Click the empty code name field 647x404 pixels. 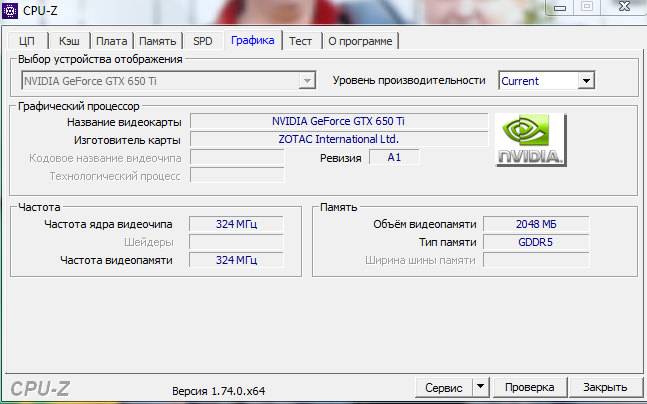237,158
